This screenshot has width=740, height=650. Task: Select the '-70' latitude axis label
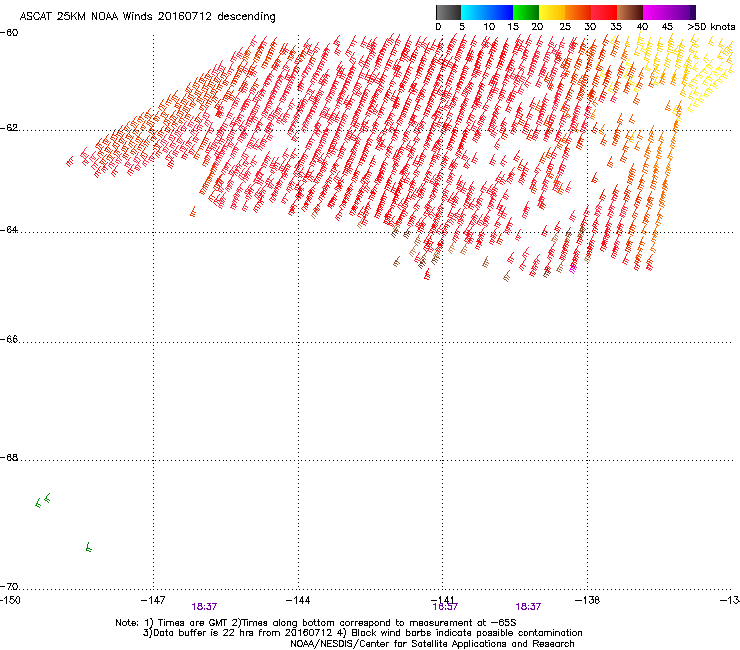point(9,587)
